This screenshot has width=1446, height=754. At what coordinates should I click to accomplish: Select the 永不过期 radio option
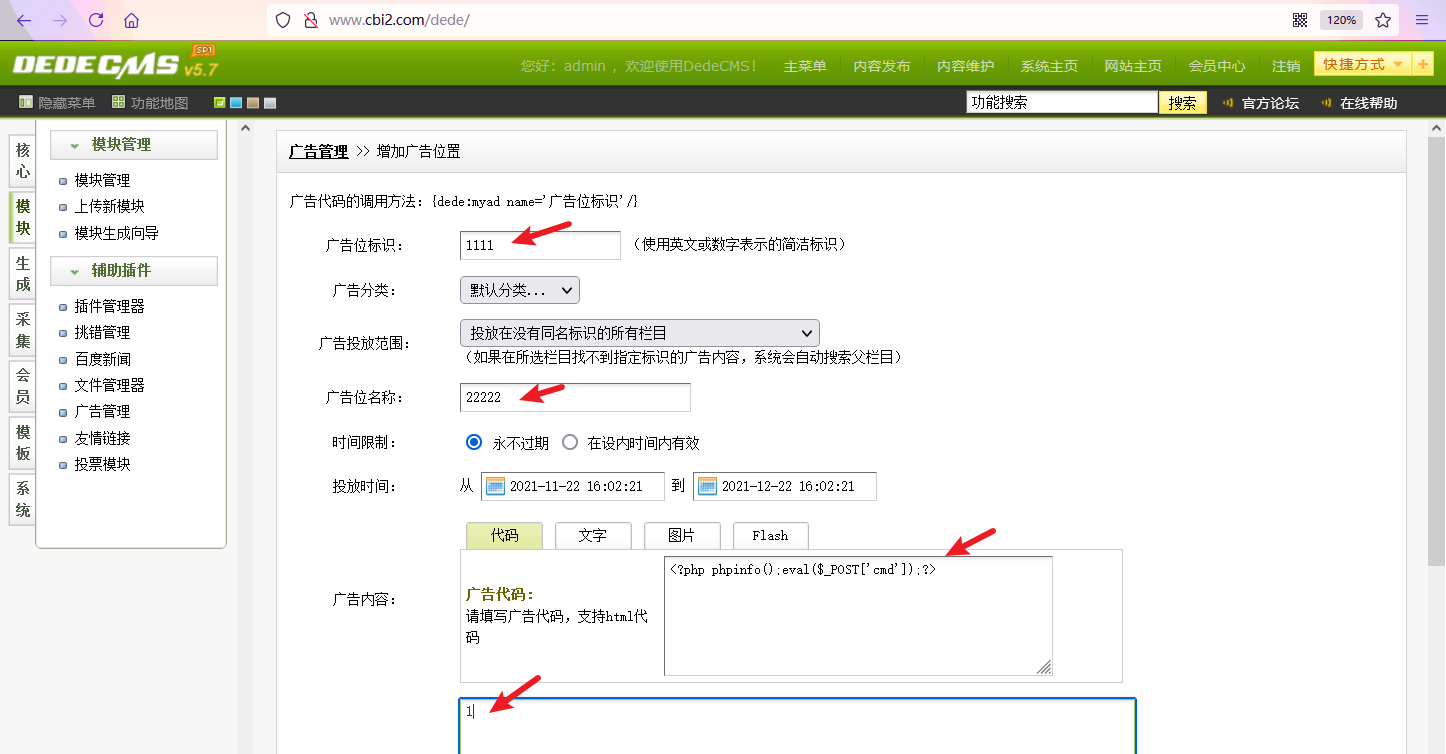[x=474, y=442]
